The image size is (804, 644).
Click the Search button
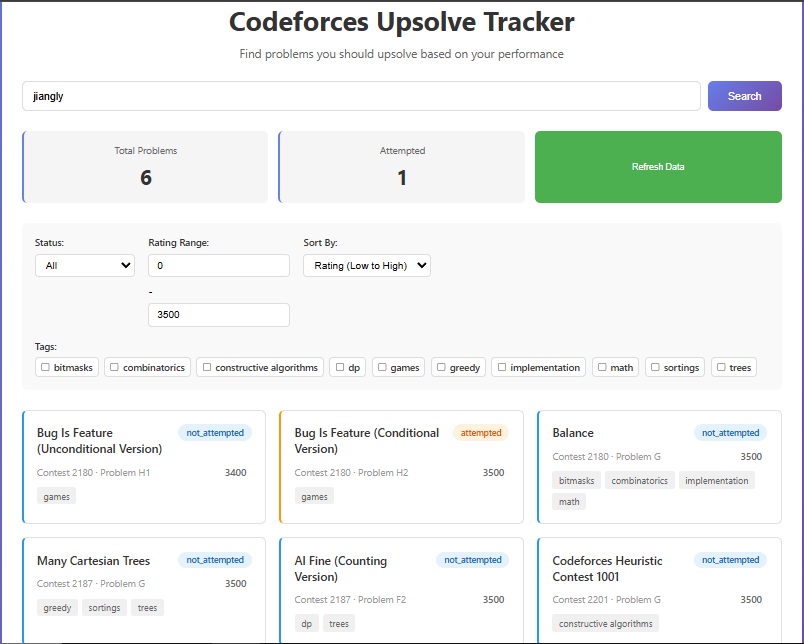coord(745,96)
